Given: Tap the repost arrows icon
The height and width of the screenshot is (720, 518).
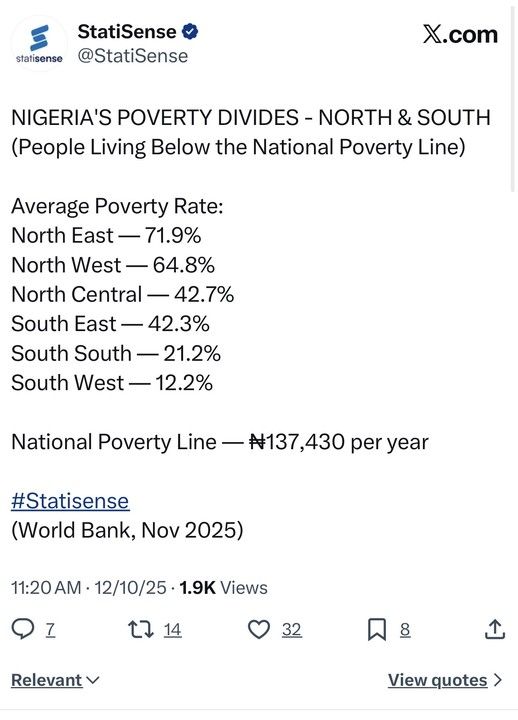Looking at the screenshot, I should point(141,630).
